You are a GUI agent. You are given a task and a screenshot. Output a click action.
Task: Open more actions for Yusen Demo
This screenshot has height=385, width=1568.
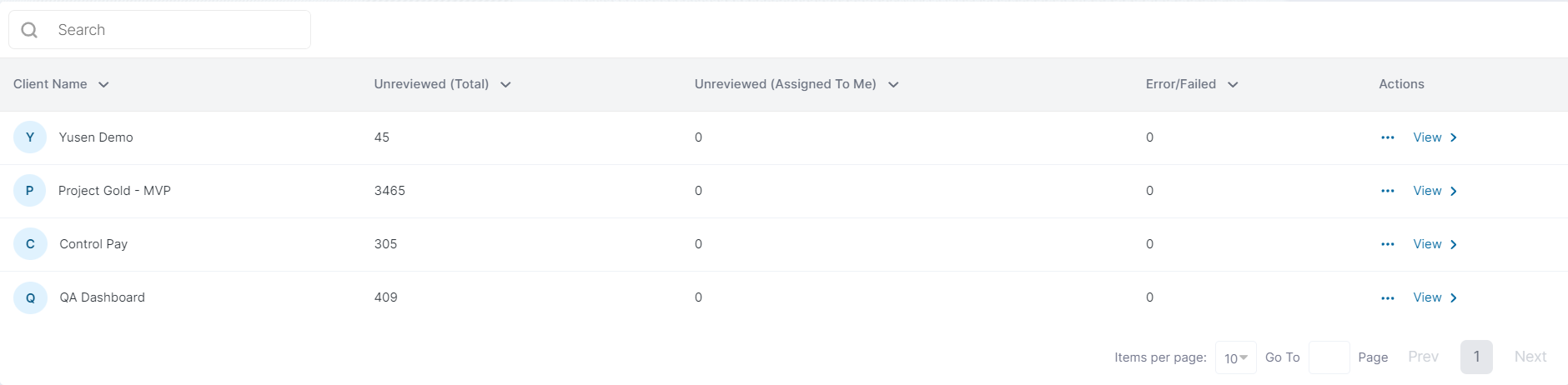coord(1387,137)
